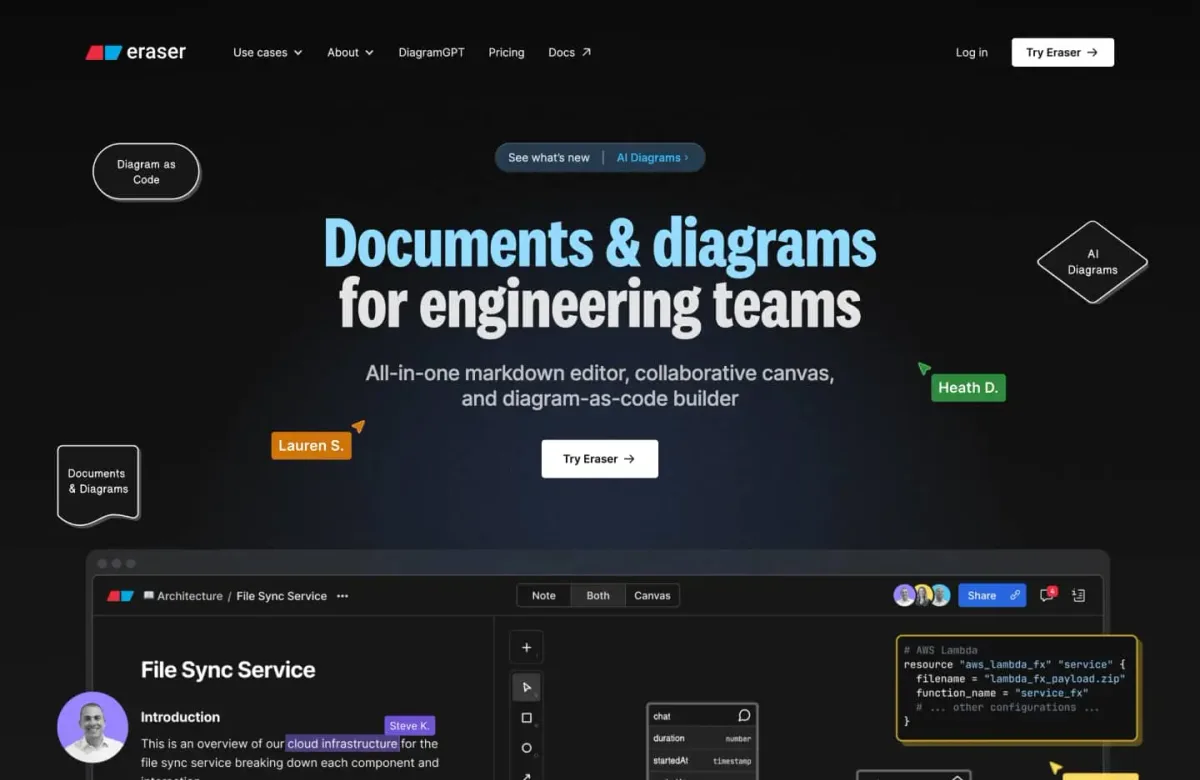
Task: Select the circle shape tool
Action: click(x=527, y=748)
